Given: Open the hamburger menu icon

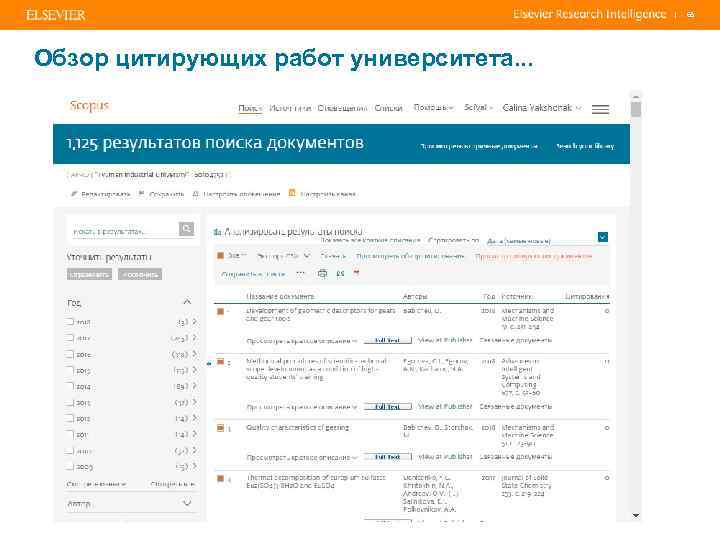Looking at the screenshot, I should point(600,109).
